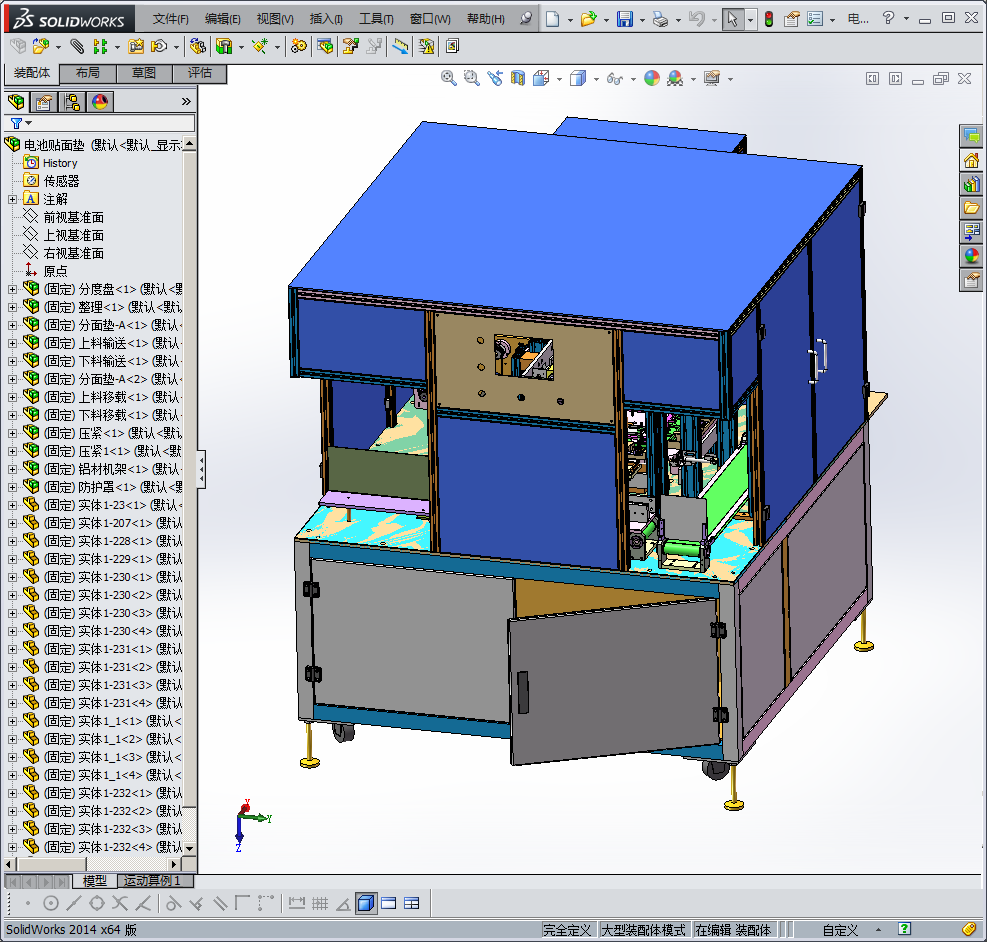Click the Reference Geometry icon
The image size is (987, 942).
(x=260, y=46)
